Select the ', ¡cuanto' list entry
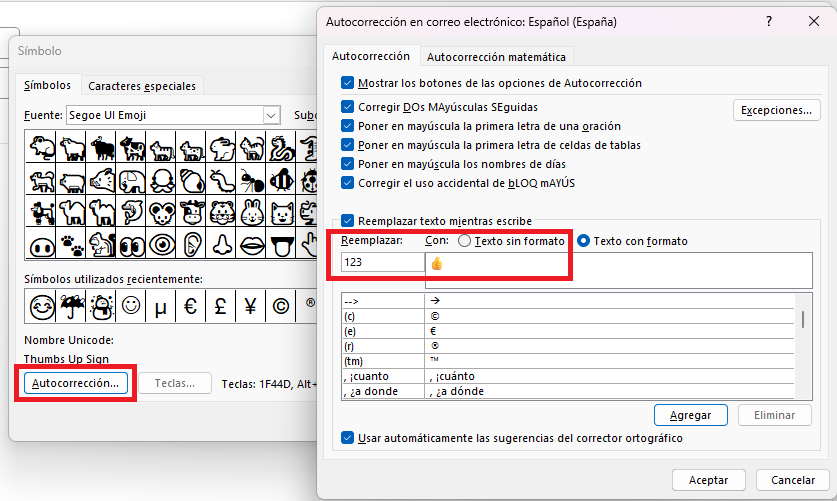 click(x=568, y=376)
